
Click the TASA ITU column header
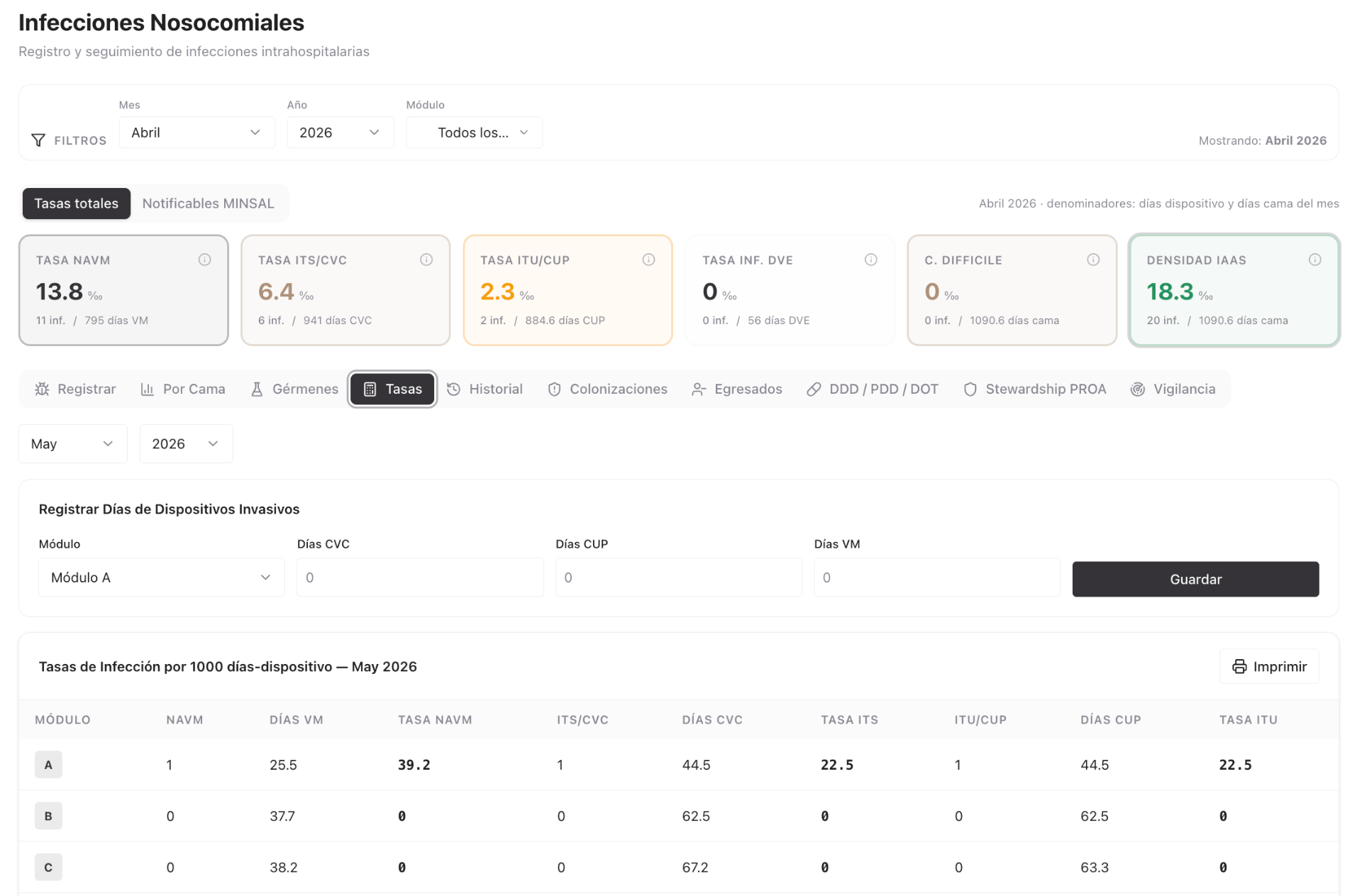1248,719
